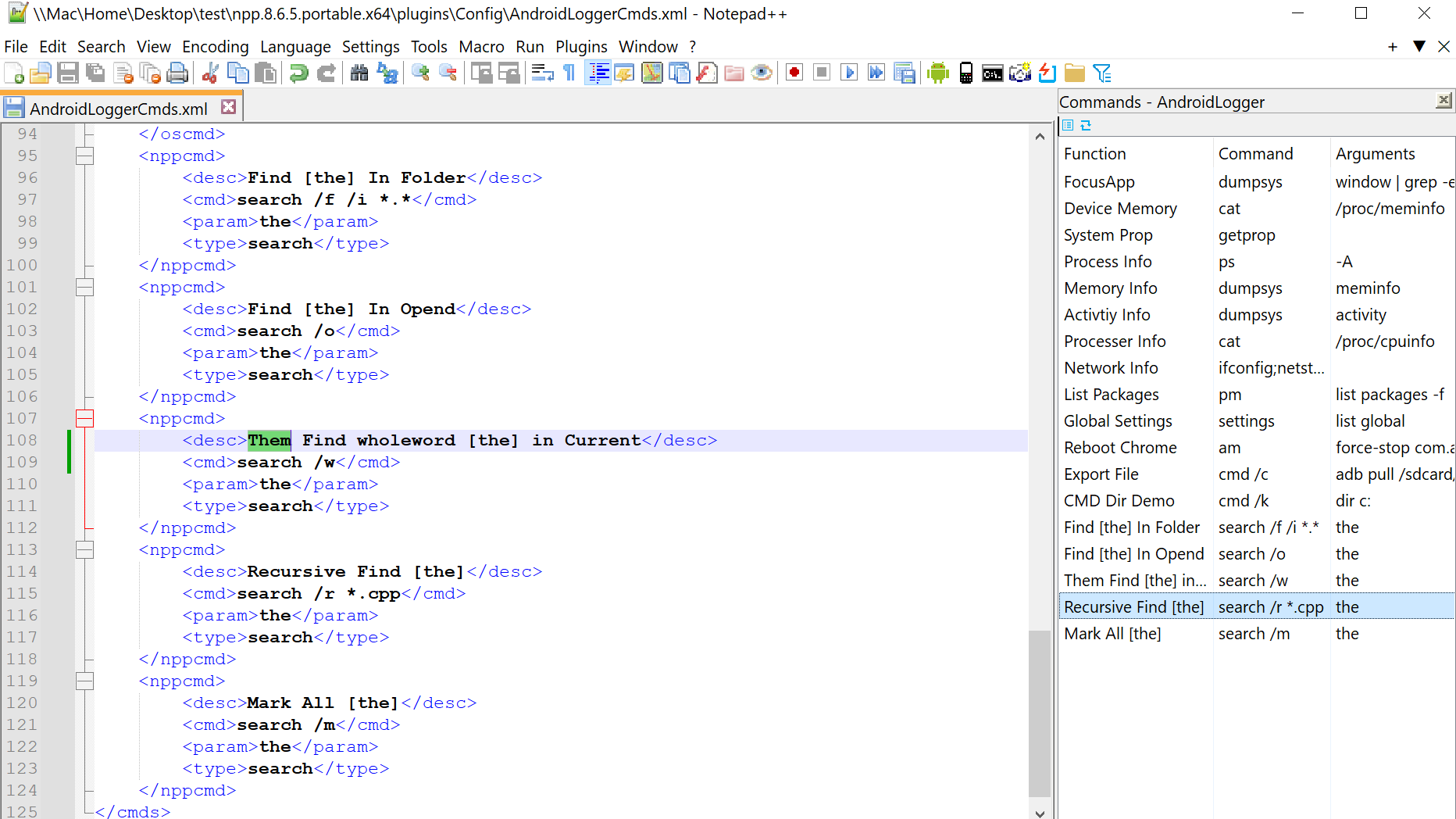
Task: Click the New file toolbar icon
Action: pos(14,73)
